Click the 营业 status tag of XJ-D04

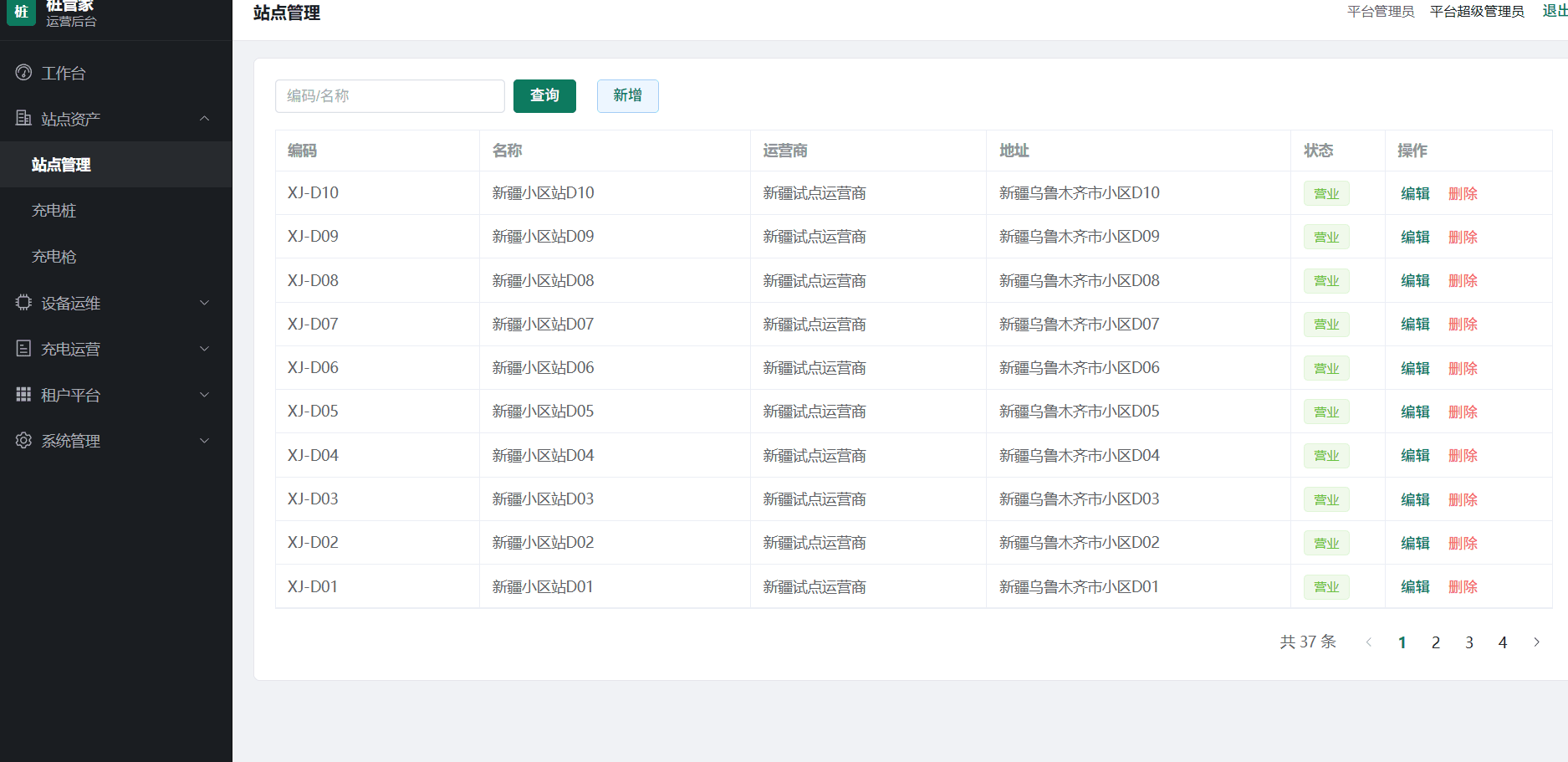pyautogui.click(x=1326, y=455)
